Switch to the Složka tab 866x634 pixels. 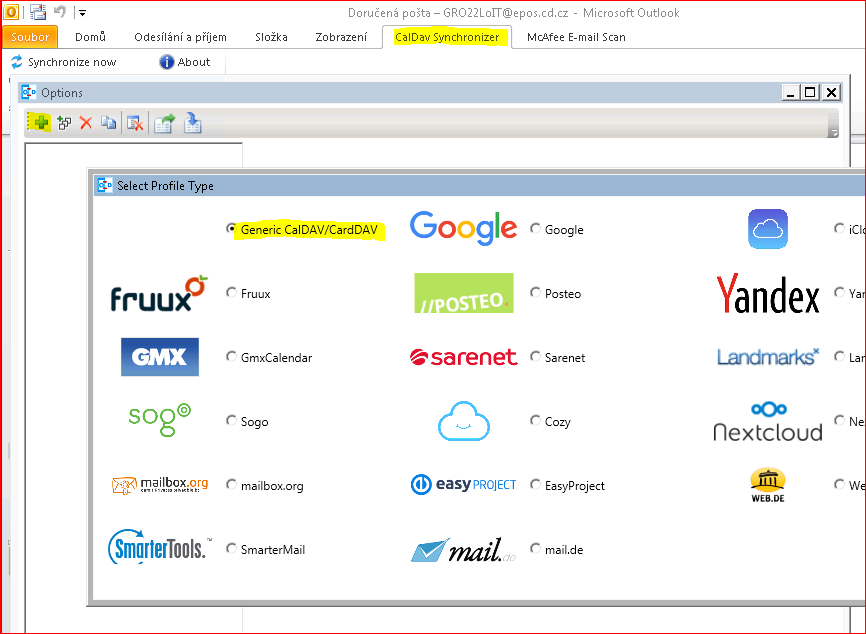click(x=271, y=37)
